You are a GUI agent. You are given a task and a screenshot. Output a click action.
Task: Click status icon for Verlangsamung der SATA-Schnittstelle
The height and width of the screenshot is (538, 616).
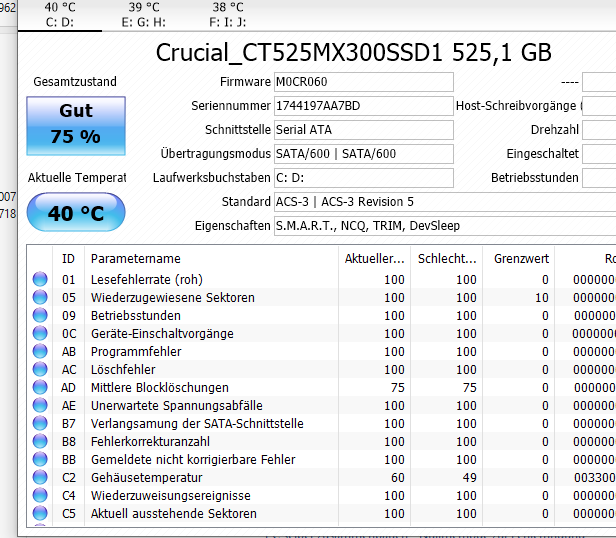(x=40, y=424)
